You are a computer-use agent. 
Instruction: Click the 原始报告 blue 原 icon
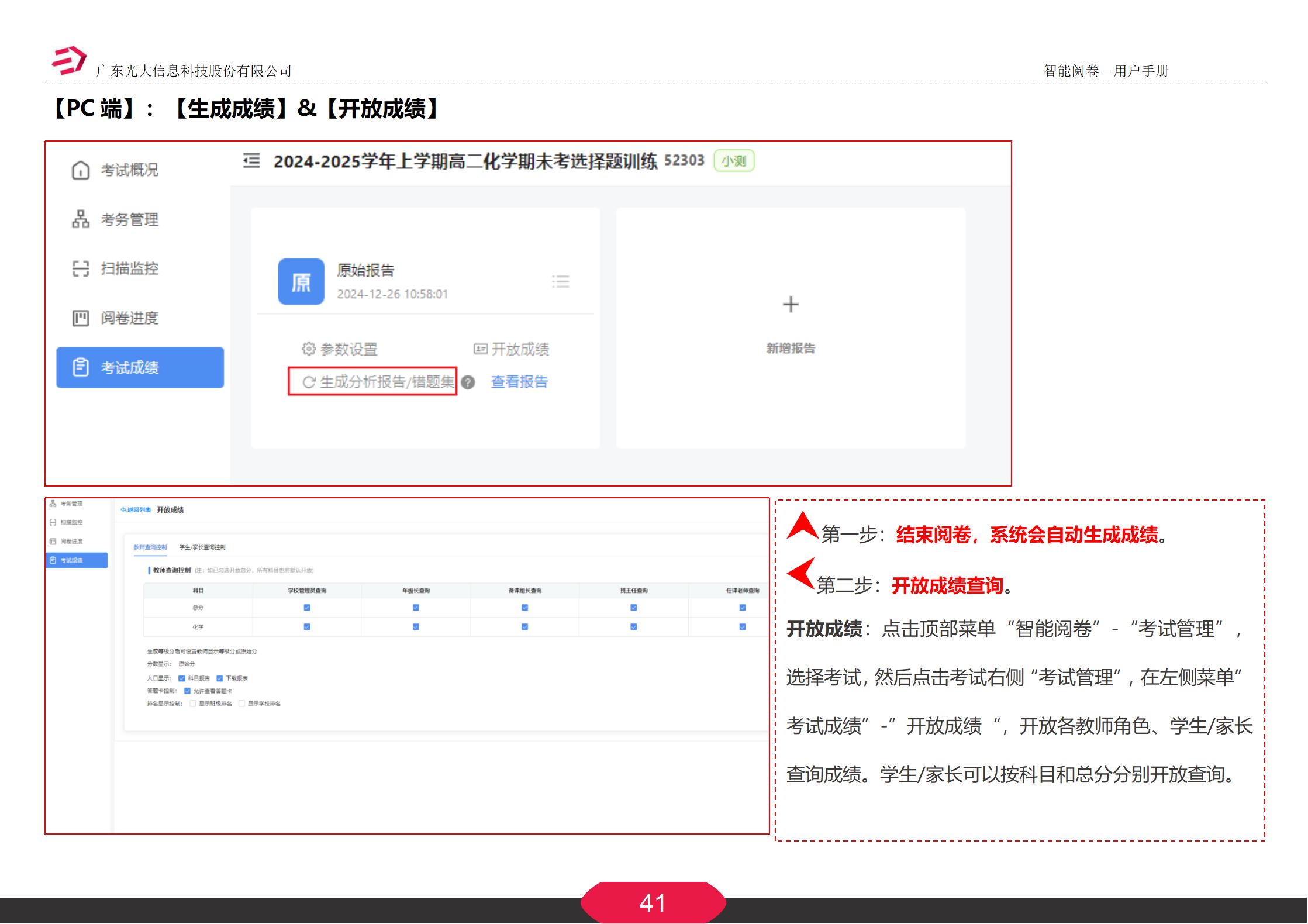(302, 281)
